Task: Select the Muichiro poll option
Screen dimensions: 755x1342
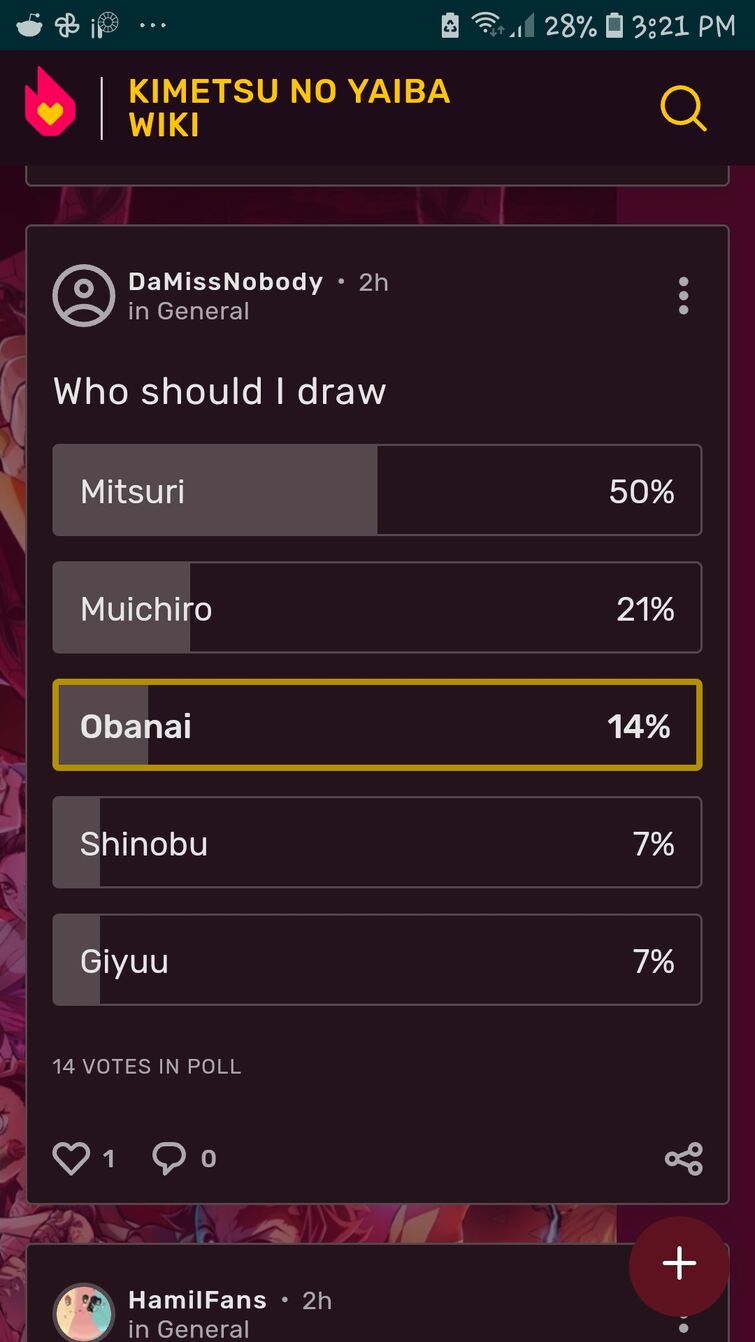Action: (377, 608)
